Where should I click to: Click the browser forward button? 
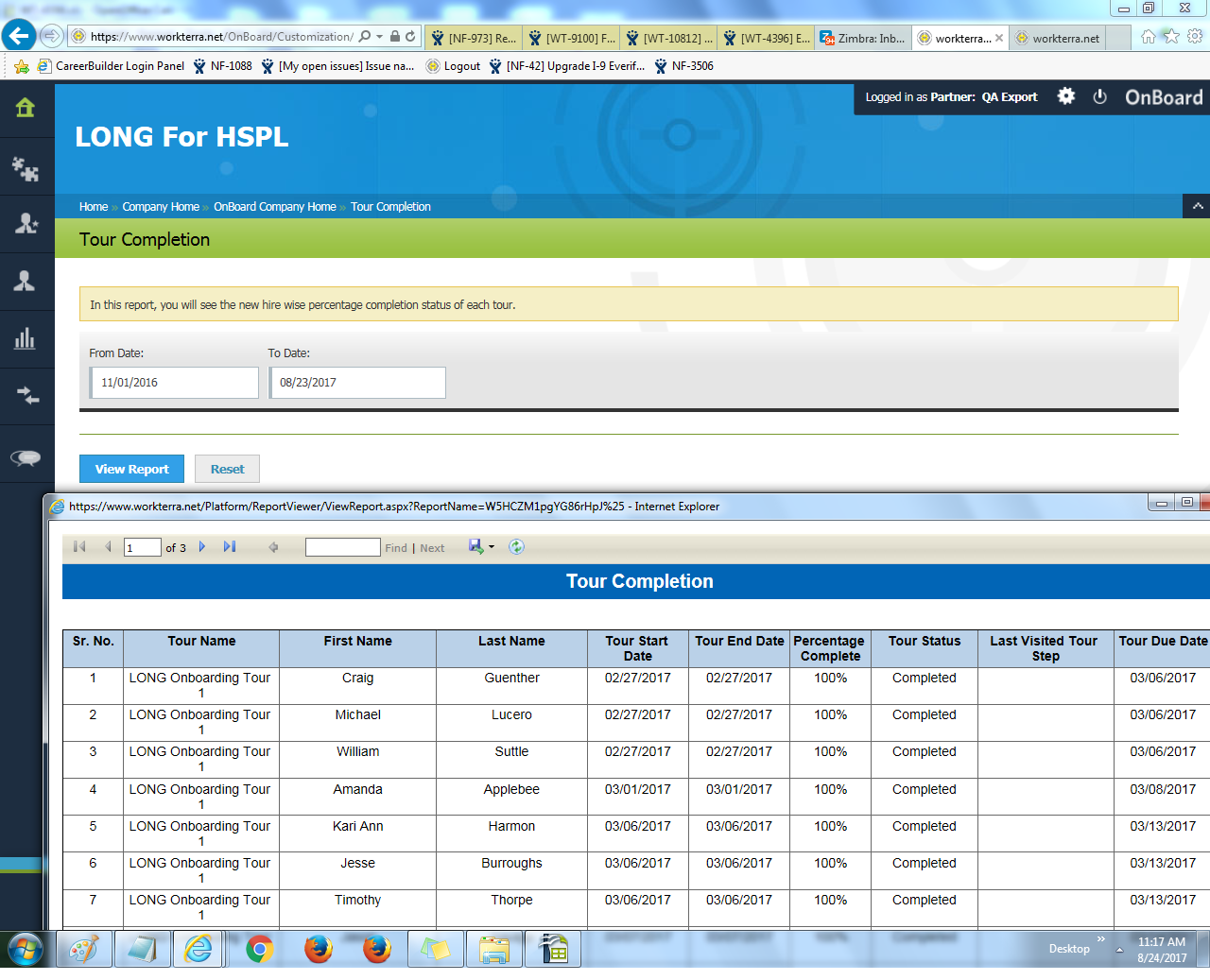[52, 36]
